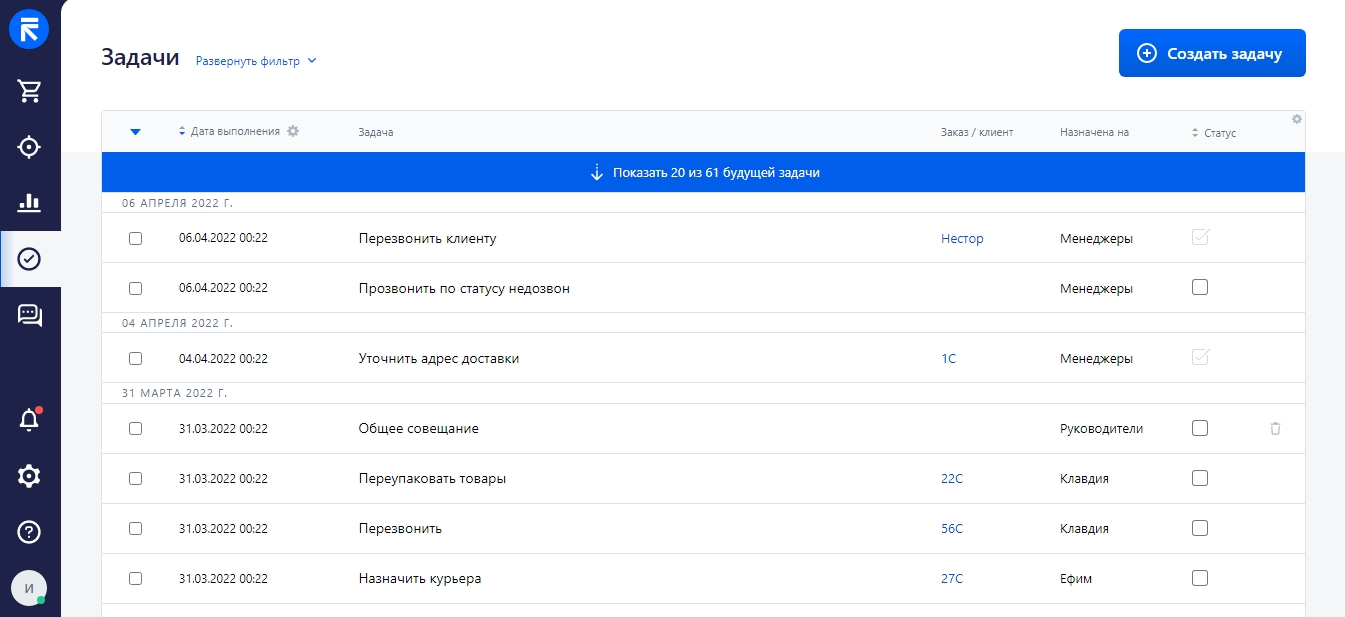Show 20 of 61 future tasks

click(702, 171)
